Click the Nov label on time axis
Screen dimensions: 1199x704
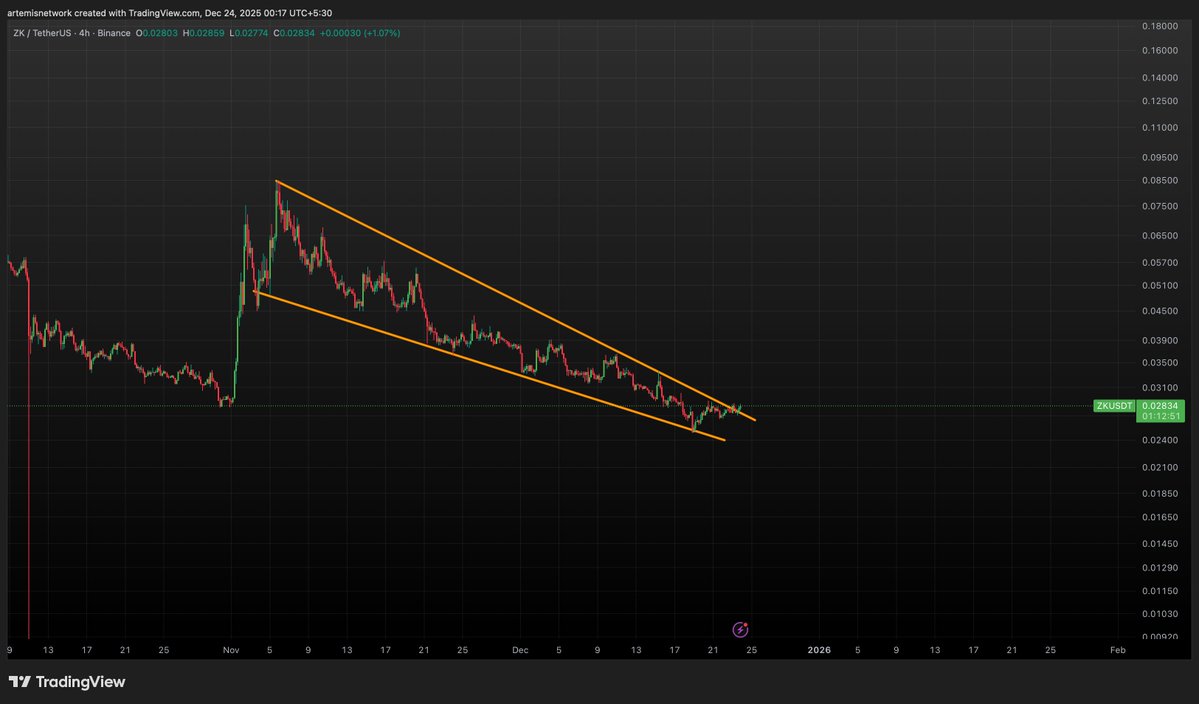[231, 650]
